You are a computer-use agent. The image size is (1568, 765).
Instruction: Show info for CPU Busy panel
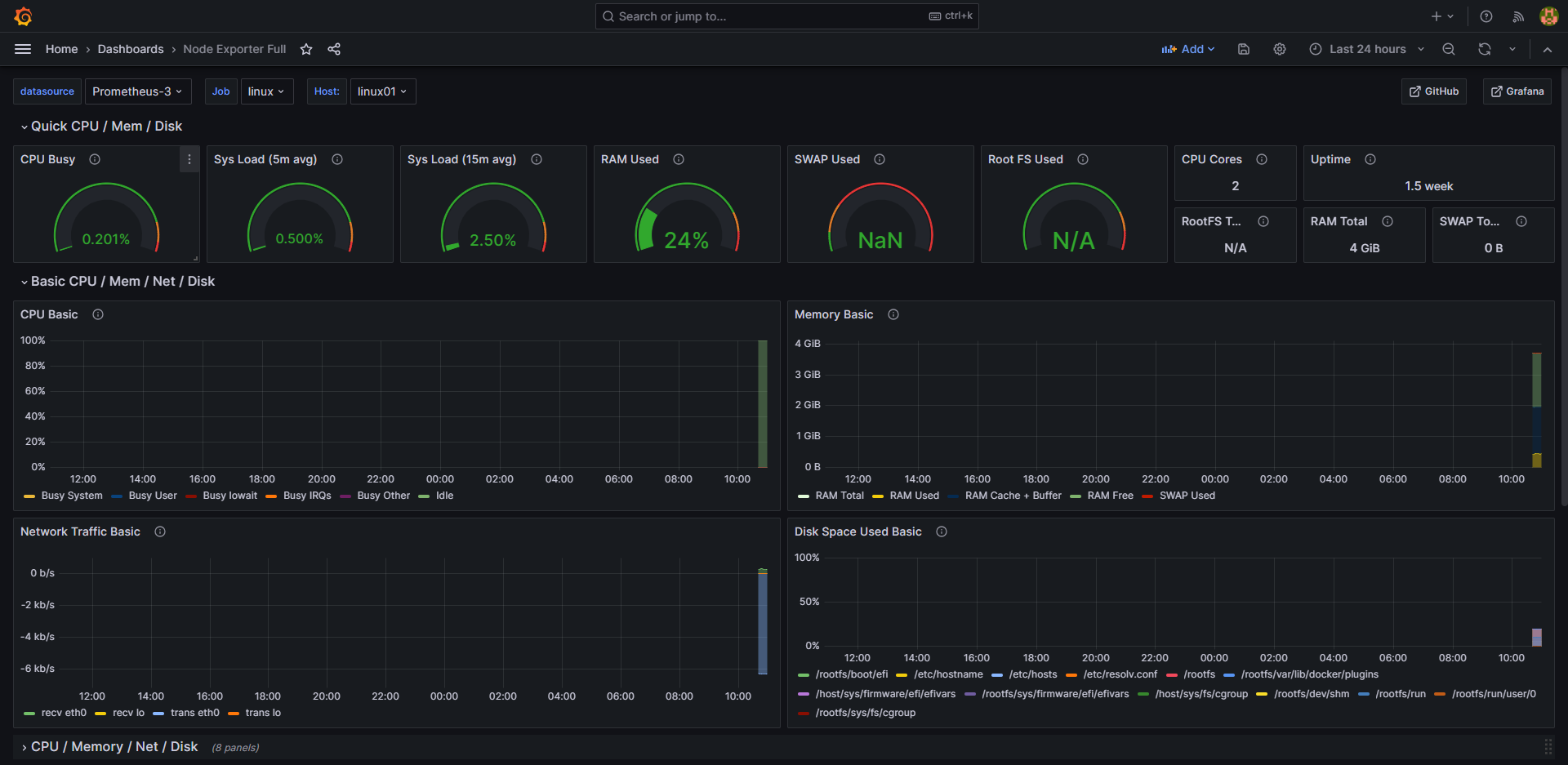point(95,159)
